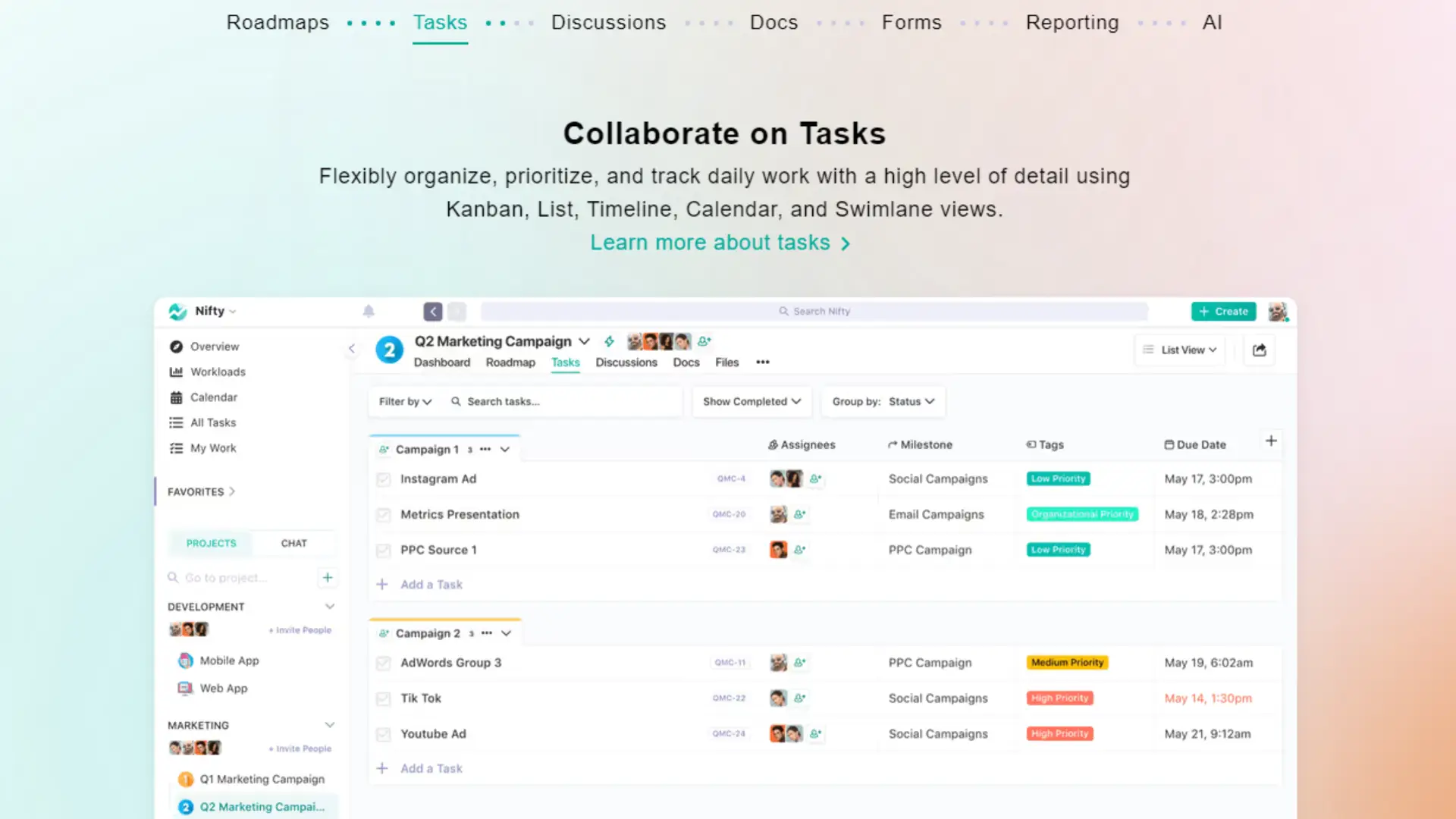Collapse the Development section chevron
The width and height of the screenshot is (1456, 819).
(x=330, y=607)
